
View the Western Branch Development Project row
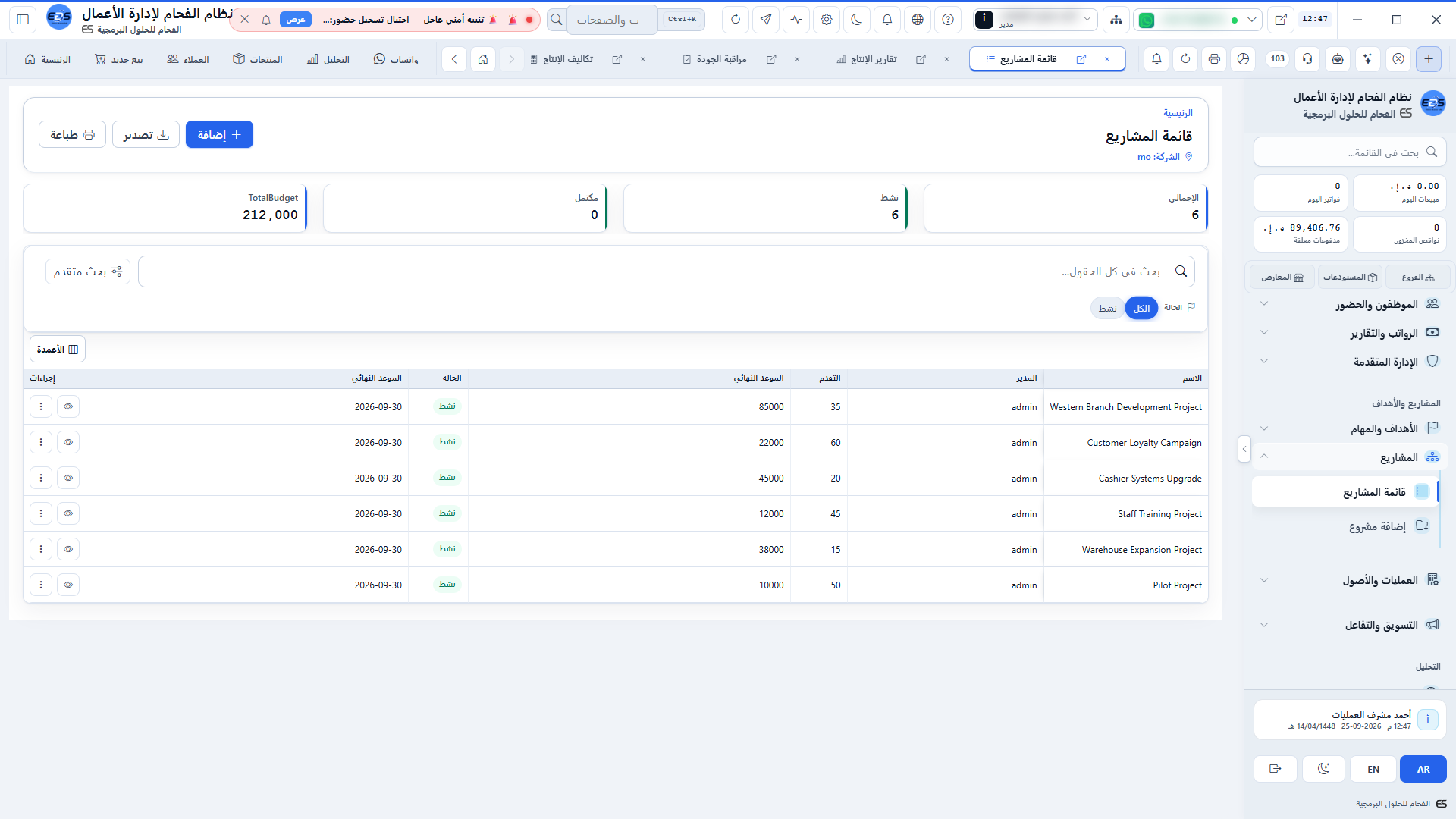click(68, 407)
